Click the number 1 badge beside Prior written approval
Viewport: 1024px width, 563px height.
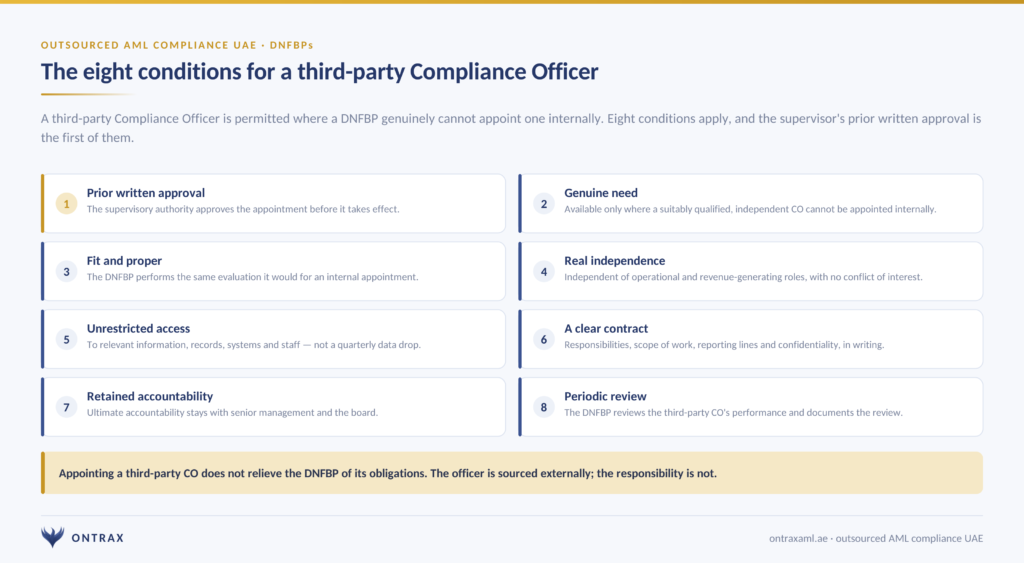coord(66,204)
